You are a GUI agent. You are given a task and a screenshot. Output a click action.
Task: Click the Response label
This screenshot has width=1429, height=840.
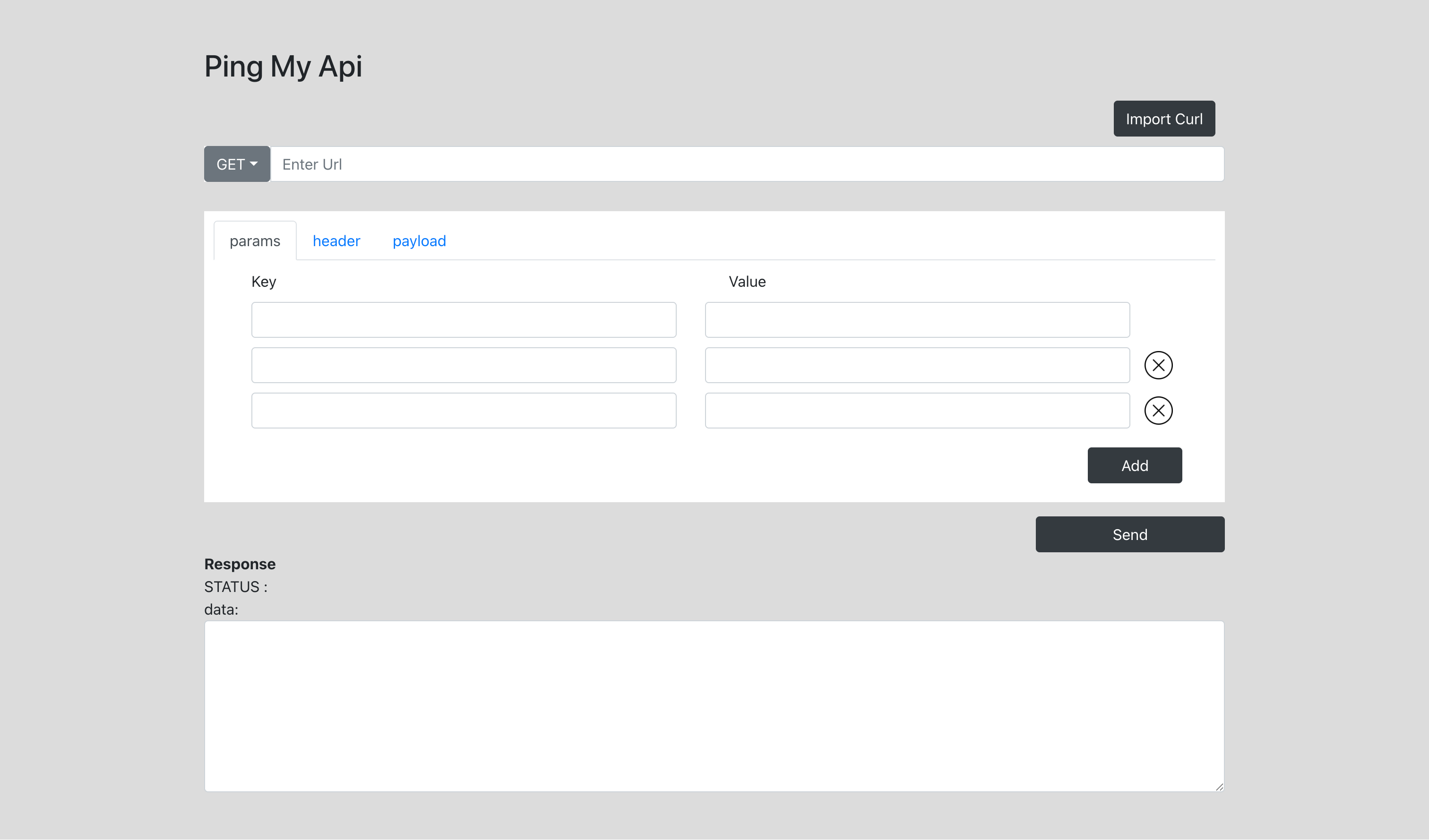coord(239,564)
